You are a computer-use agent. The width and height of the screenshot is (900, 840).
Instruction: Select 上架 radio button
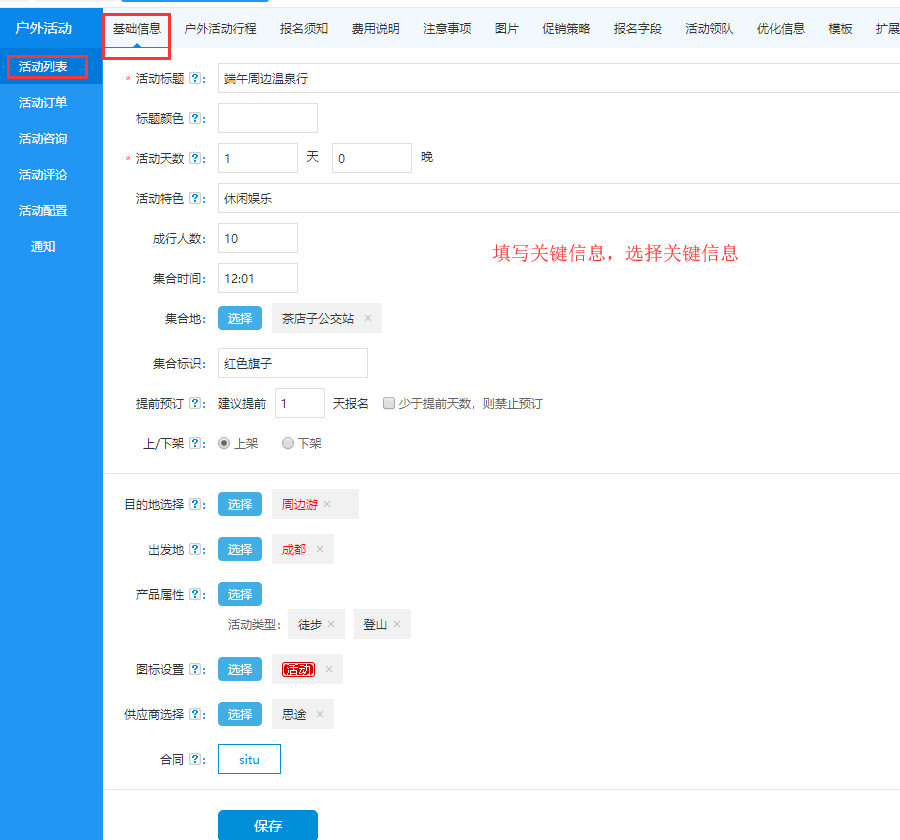point(224,443)
